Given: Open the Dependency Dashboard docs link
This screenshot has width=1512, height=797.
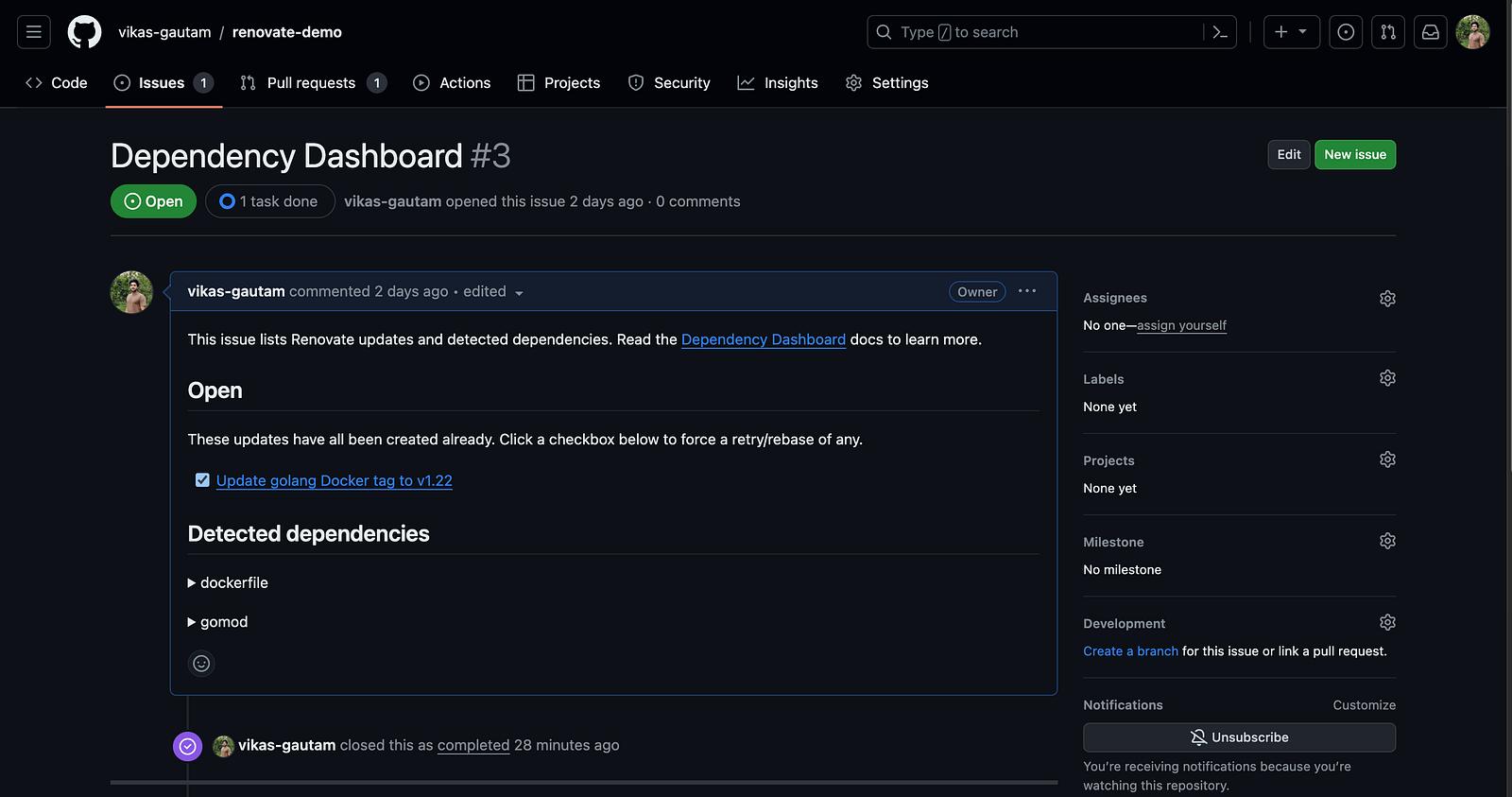Looking at the screenshot, I should [764, 339].
